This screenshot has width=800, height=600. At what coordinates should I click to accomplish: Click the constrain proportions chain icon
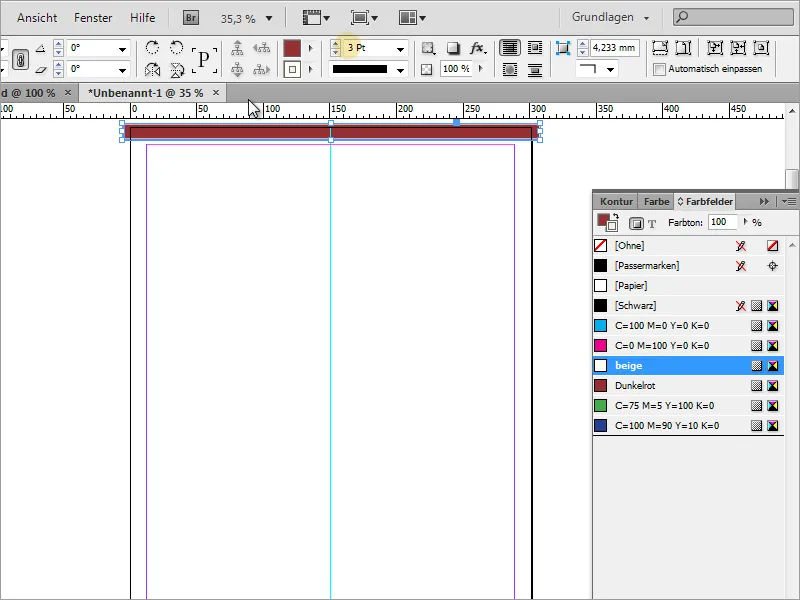[x=20, y=60]
